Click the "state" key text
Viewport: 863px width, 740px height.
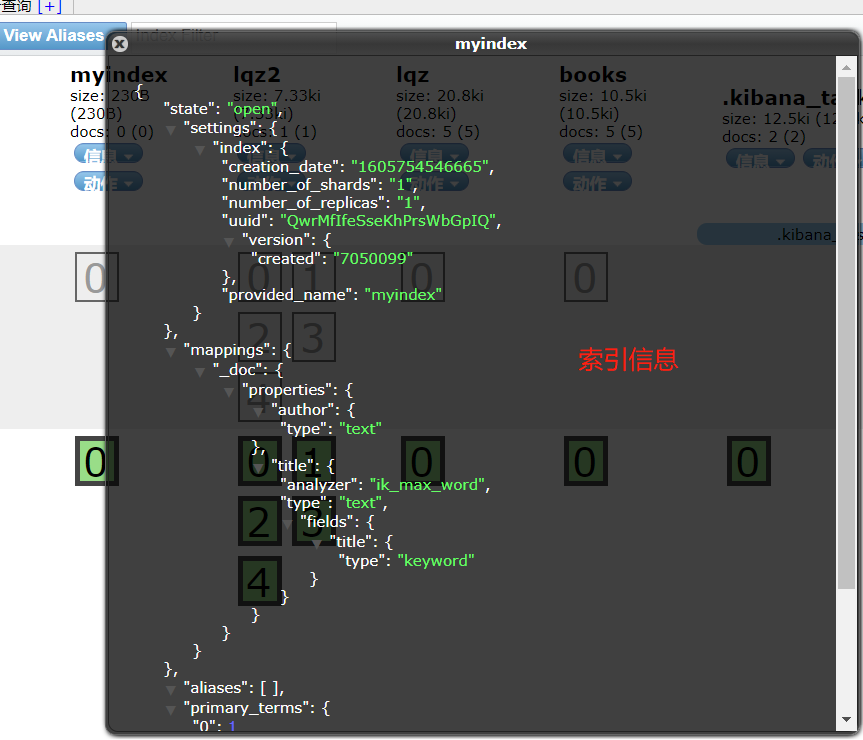[189, 109]
